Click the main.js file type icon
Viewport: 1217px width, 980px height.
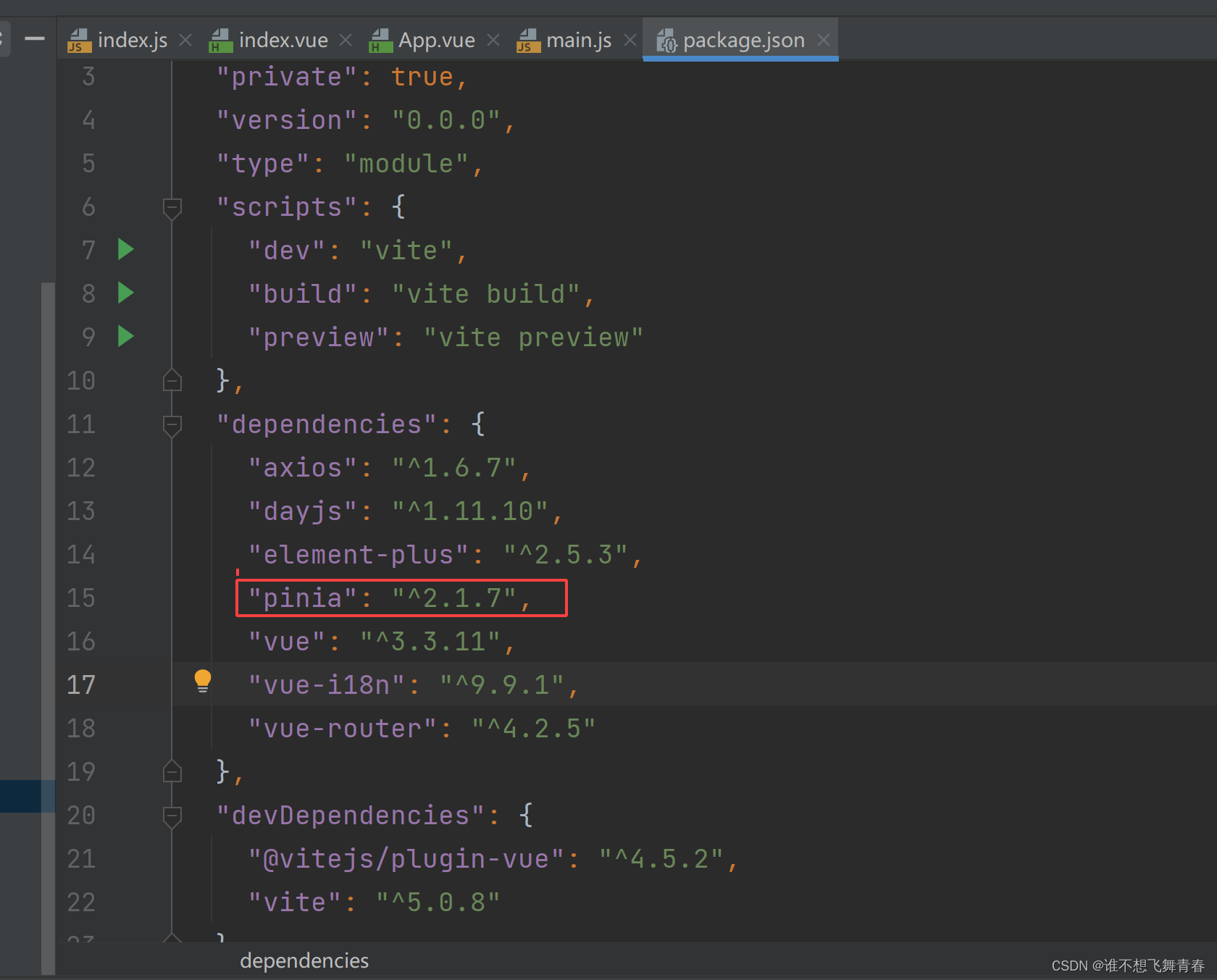pyautogui.click(x=528, y=41)
